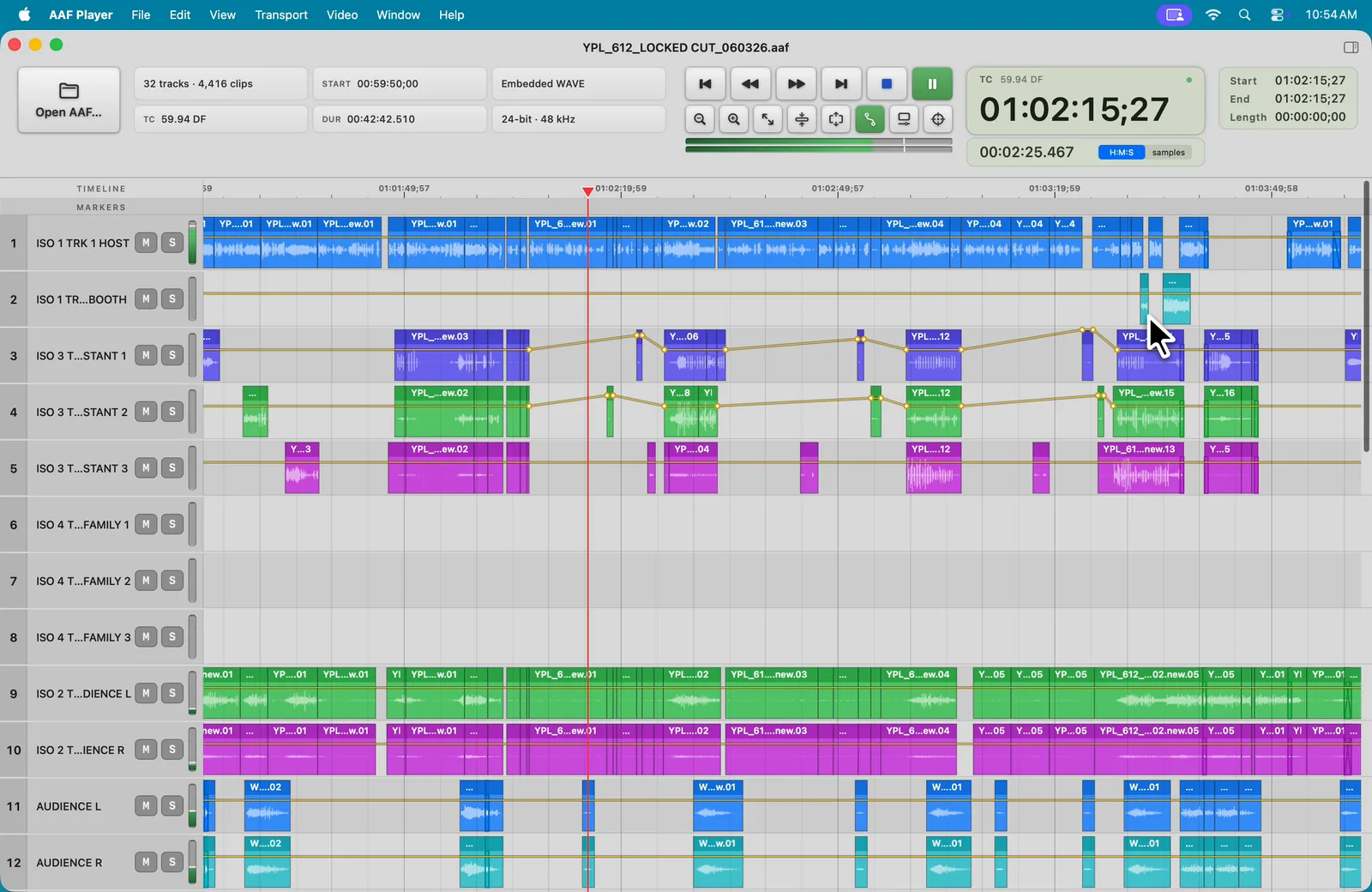Open the Transport menu

click(x=281, y=15)
